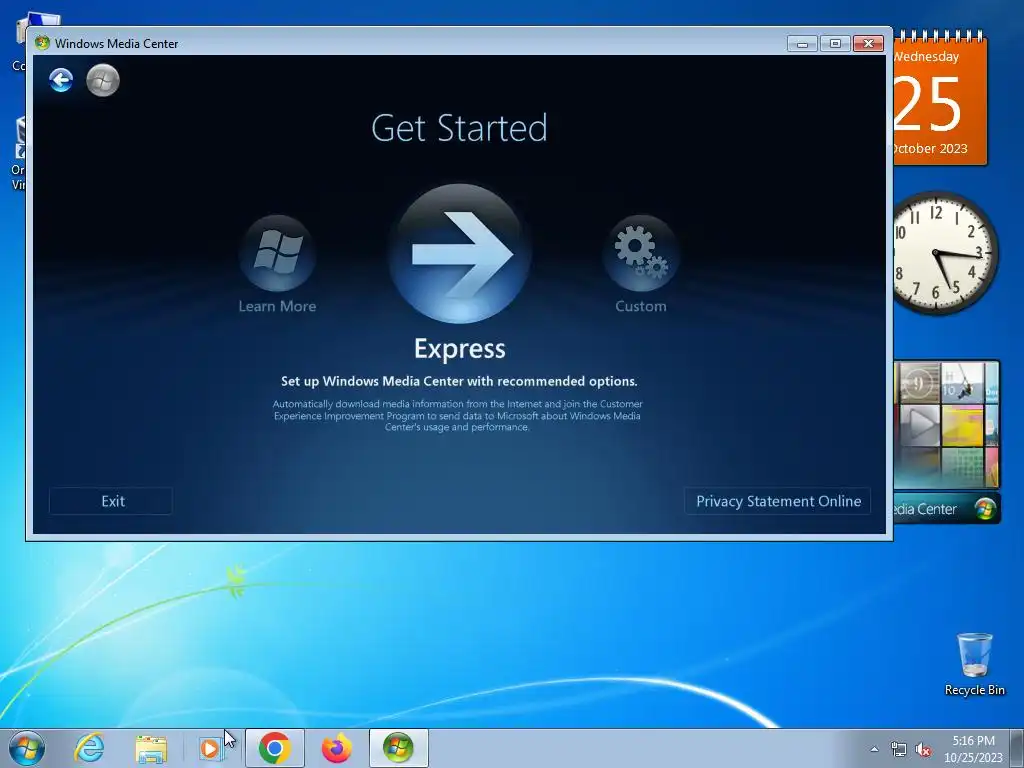The height and width of the screenshot is (768, 1024).
Task: Select the Media Center taskbar button
Action: click(x=399, y=748)
